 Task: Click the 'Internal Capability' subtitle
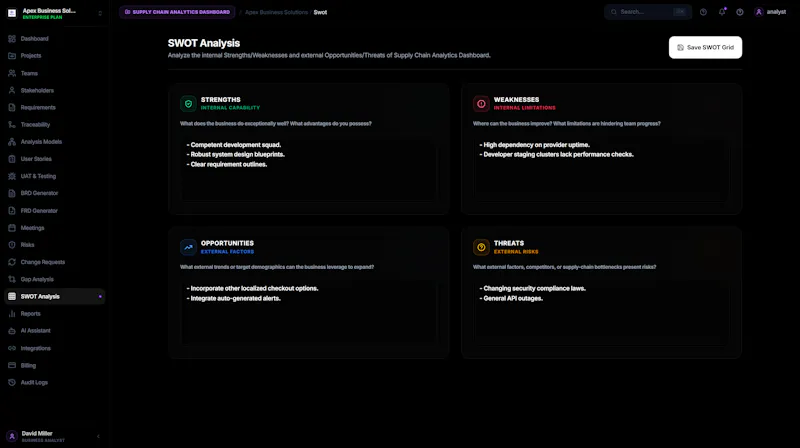point(230,108)
